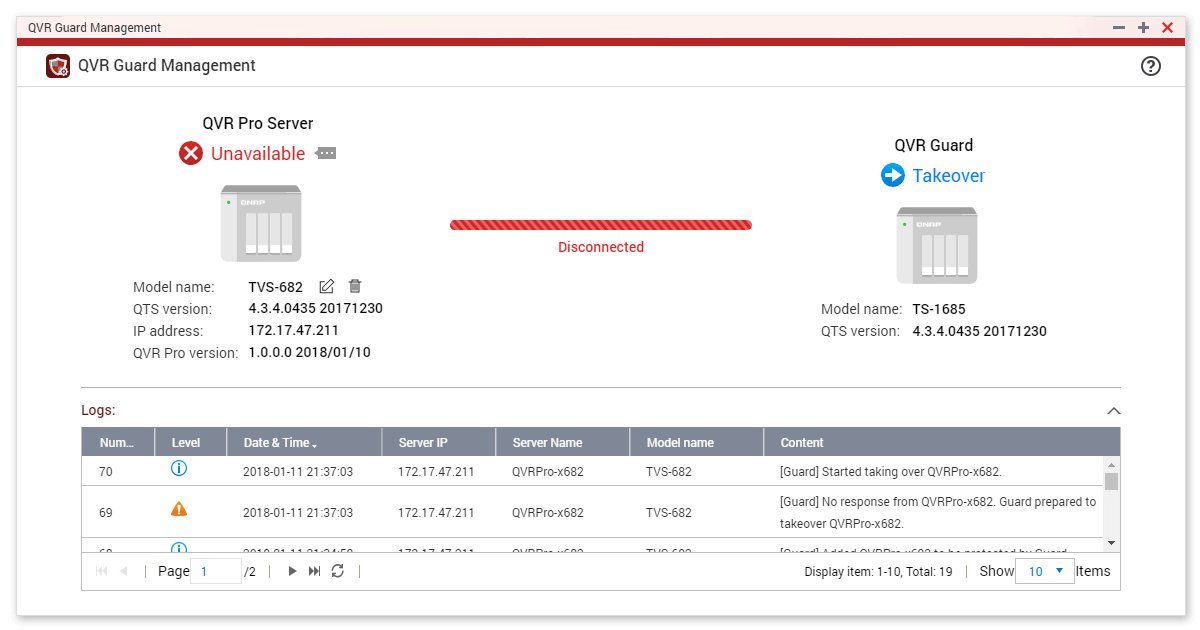Screen dimensions: 1200x630
Task: Click the info level icon in log 70
Action: click(179, 469)
